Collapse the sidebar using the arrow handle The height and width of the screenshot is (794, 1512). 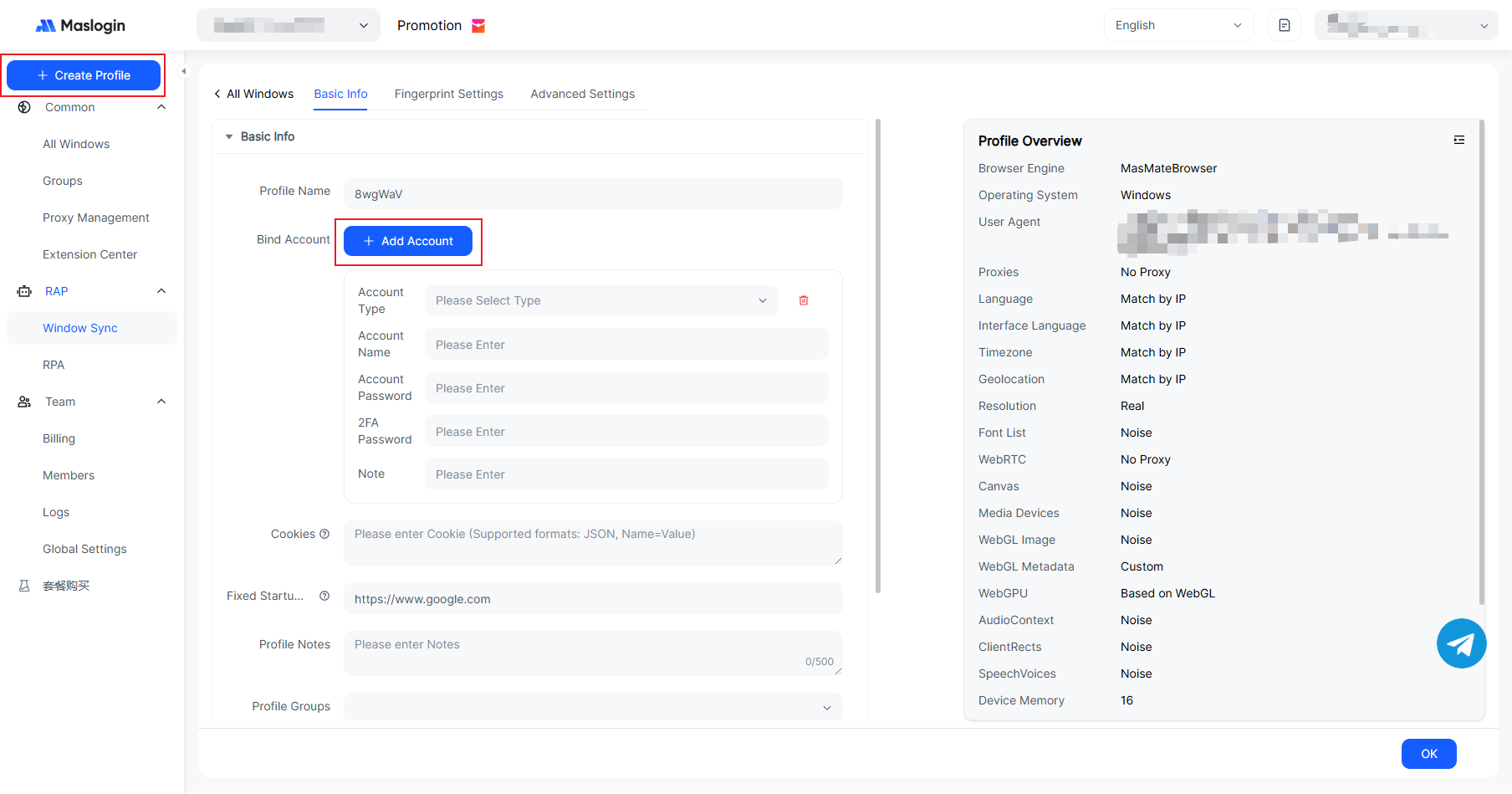point(184,71)
